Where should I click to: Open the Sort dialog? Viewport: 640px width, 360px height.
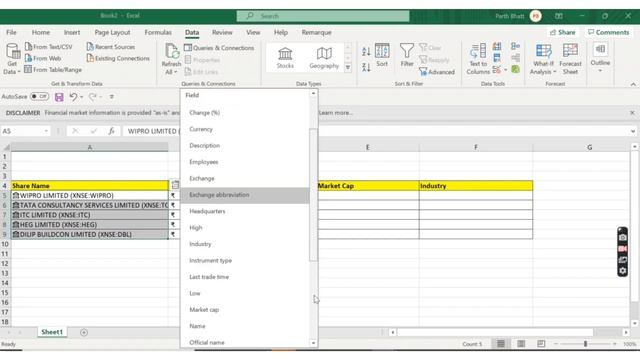point(382,55)
